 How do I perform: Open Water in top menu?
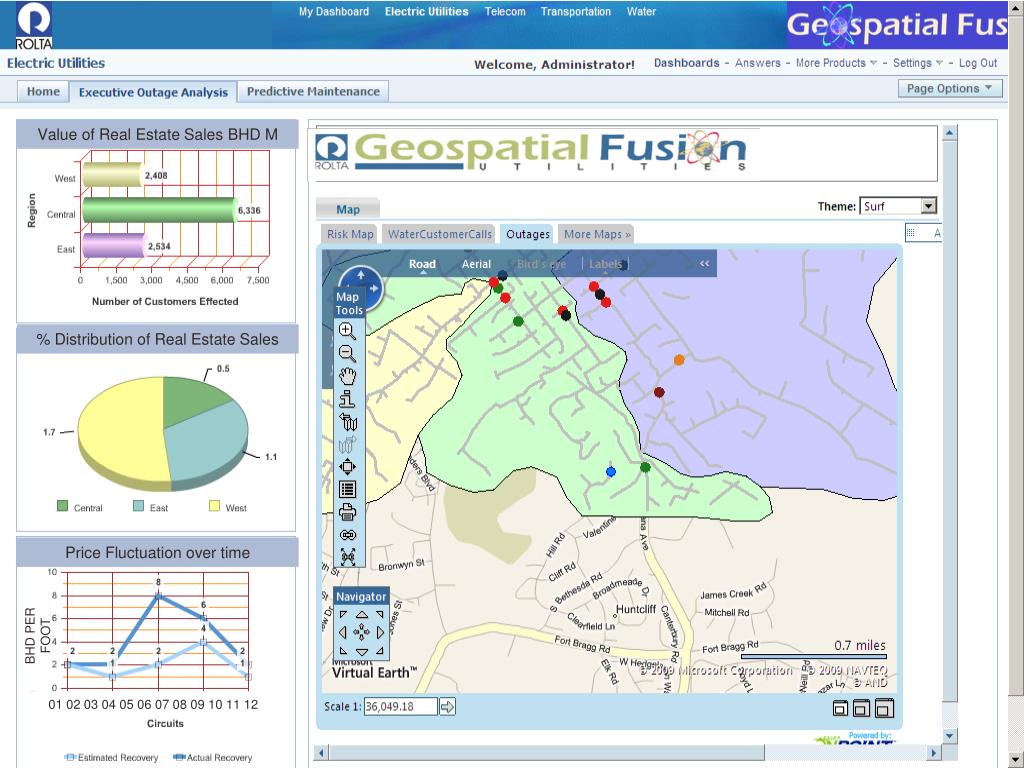641,11
